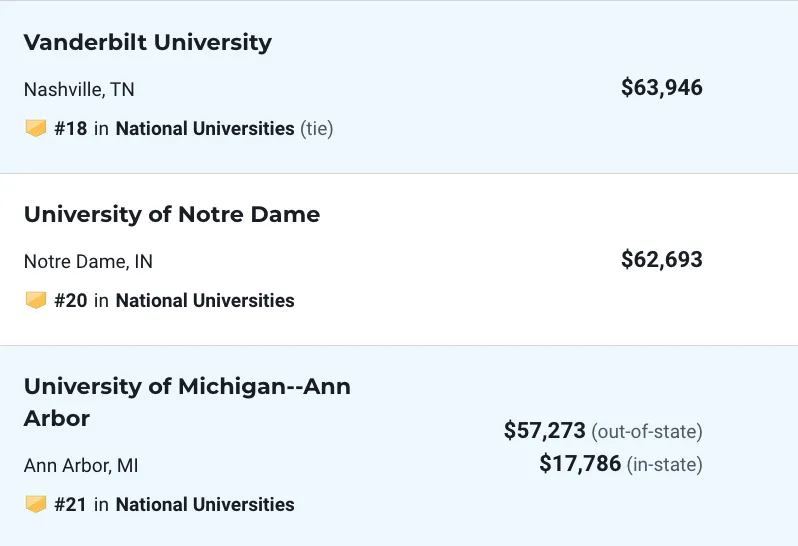
Task: Open the University of Notre Dame heading
Action: tap(172, 214)
